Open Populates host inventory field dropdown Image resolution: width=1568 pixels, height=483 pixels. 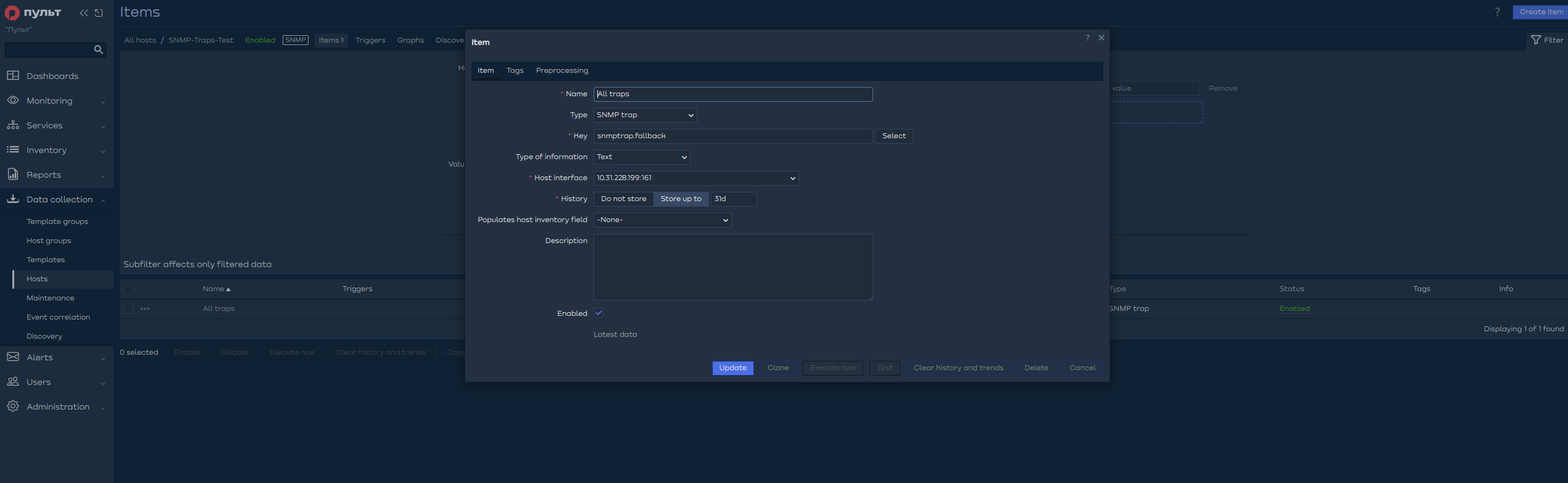pyautogui.click(x=662, y=220)
